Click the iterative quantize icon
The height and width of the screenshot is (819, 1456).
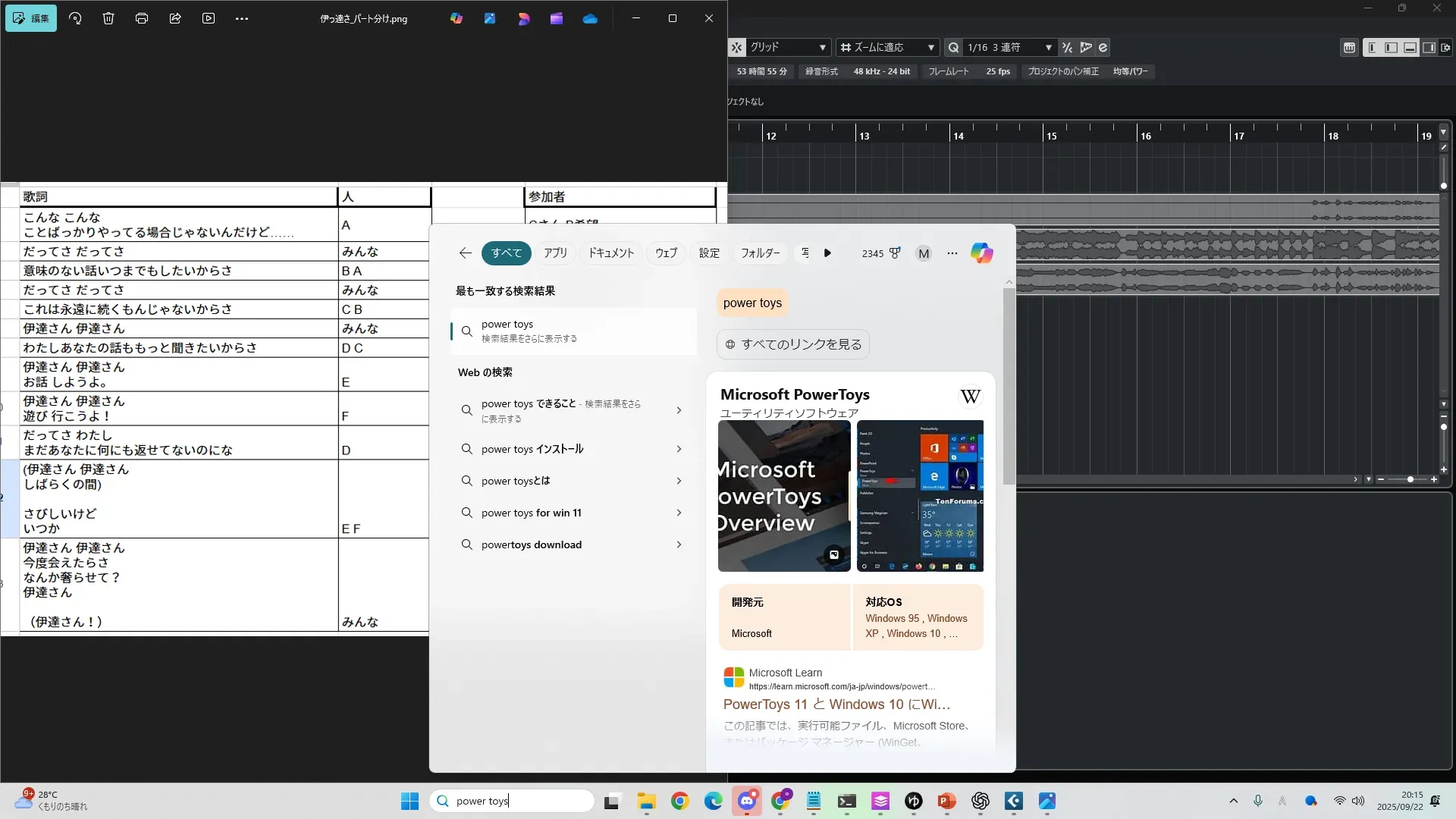(1067, 47)
